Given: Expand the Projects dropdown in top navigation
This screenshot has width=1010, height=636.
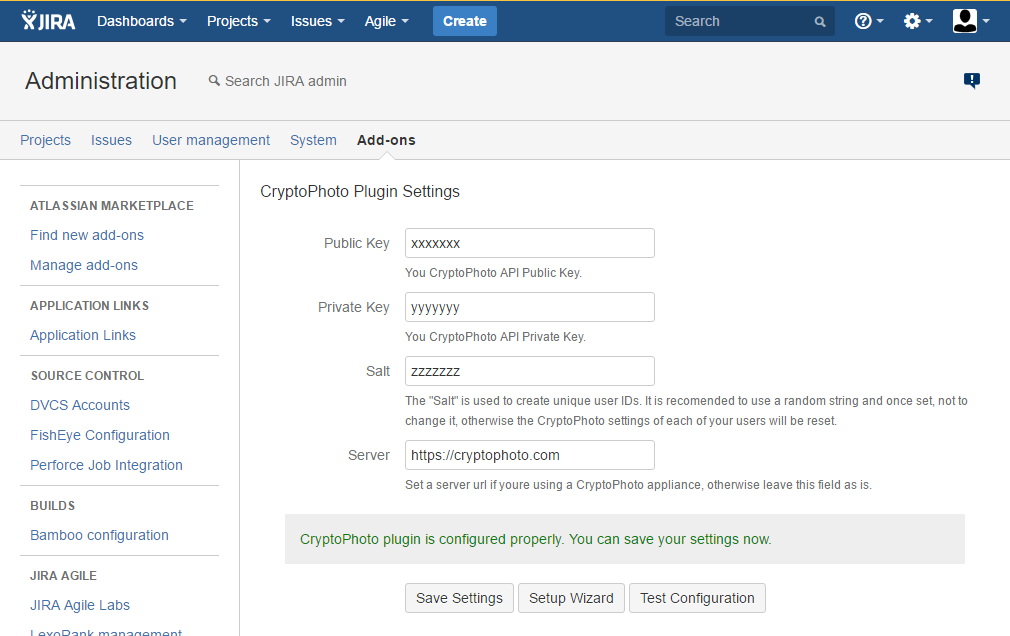Looking at the screenshot, I should tap(238, 21).
